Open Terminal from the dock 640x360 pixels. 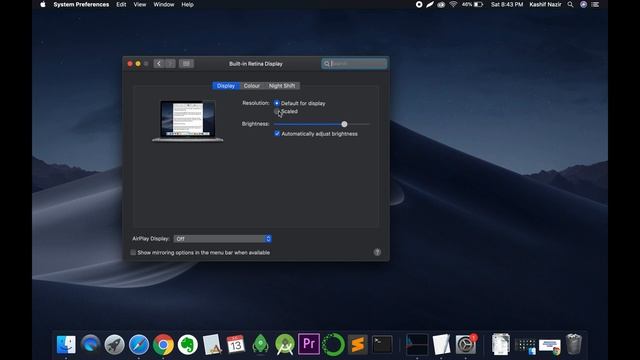pos(382,344)
